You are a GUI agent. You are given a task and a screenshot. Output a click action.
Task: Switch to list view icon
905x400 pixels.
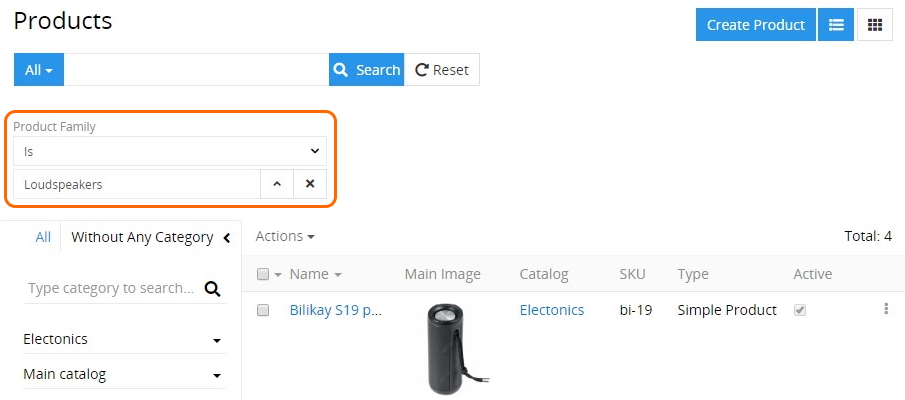[836, 25]
